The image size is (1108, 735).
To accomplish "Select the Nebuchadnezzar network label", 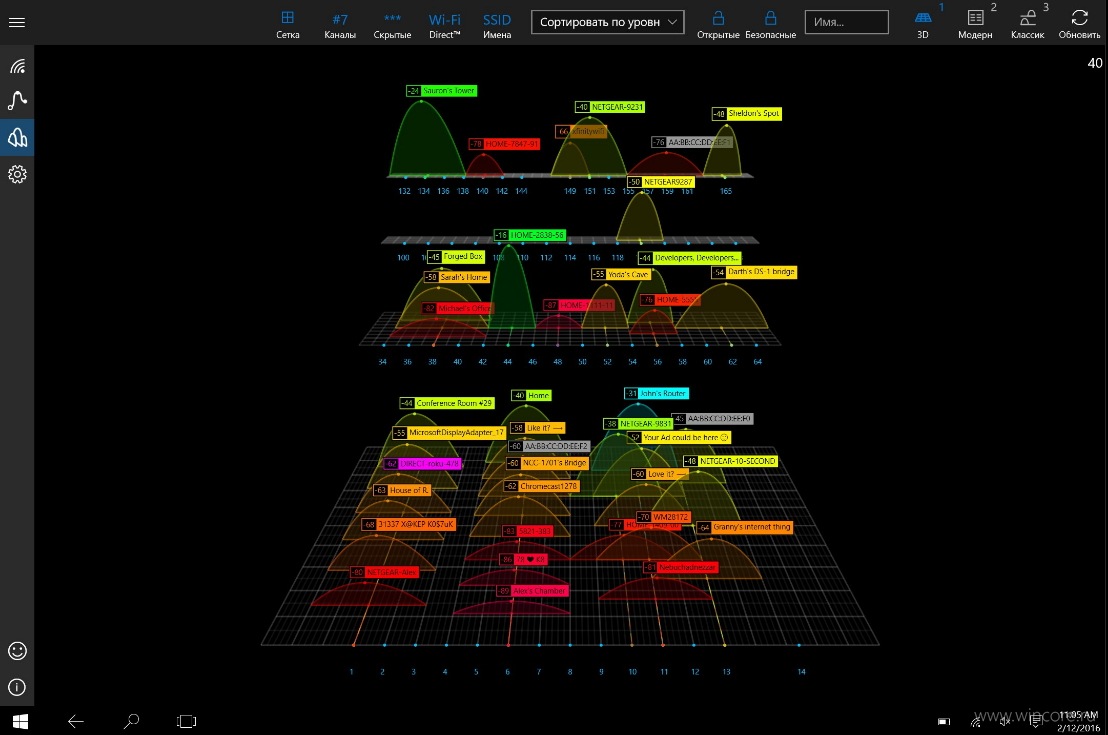I will click(680, 568).
